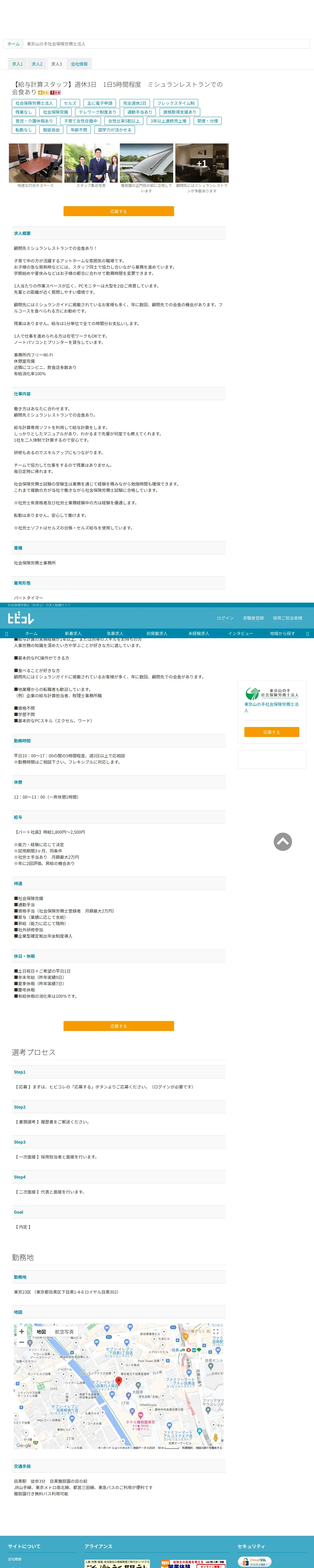Open the スタッフ集合写真 photo
This screenshot has width=314, height=1568.
91,163
